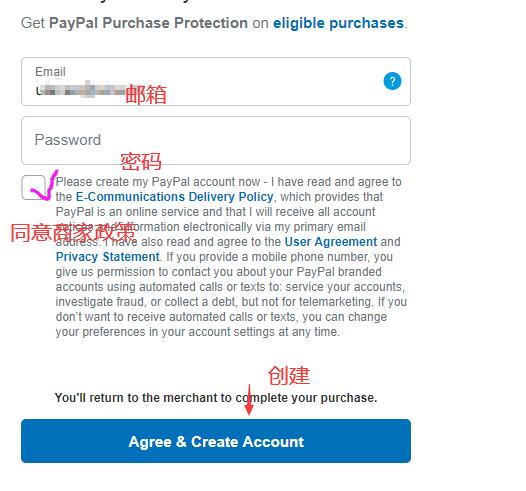Click the red 密码 annotation label
Image resolution: width=526 pixels, height=491 pixels.
tap(141, 162)
